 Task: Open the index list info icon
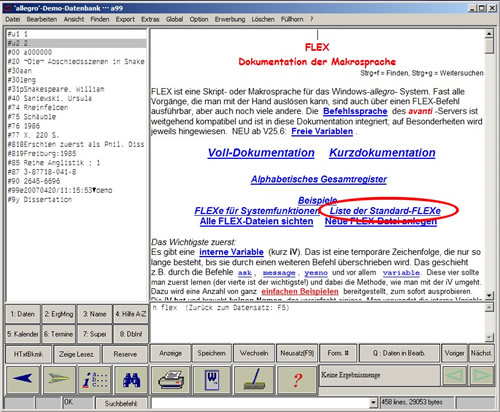click(x=95, y=379)
